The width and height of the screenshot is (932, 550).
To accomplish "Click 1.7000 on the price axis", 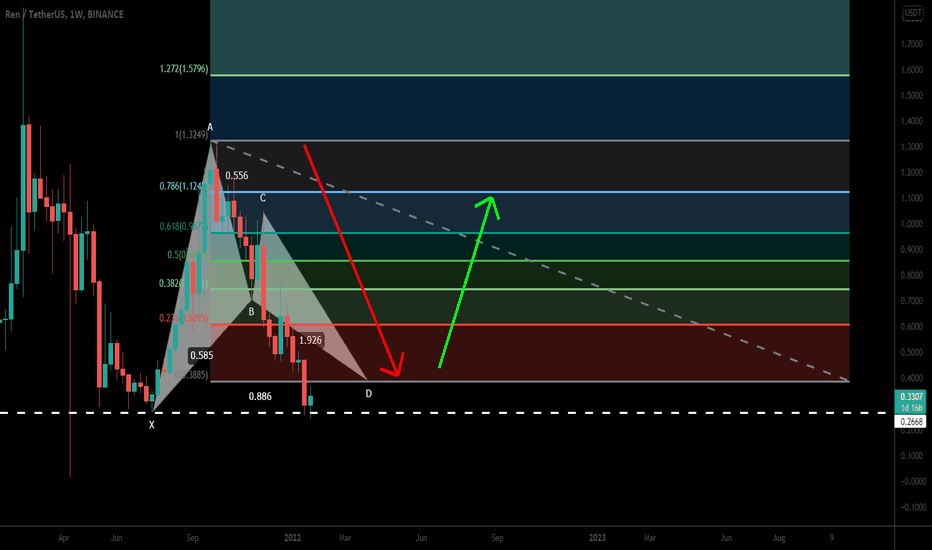I will pos(912,44).
